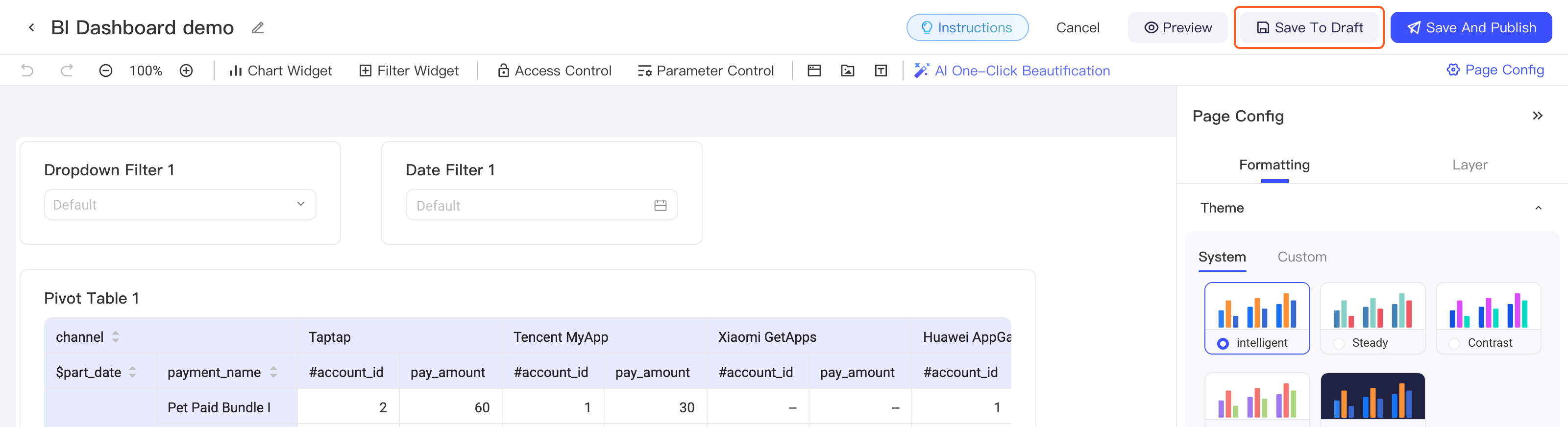Click the bar chart icon of Chart Widget

click(235, 71)
